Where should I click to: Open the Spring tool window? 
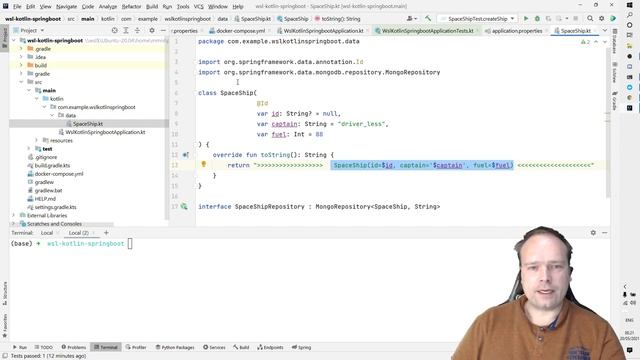[302, 347]
